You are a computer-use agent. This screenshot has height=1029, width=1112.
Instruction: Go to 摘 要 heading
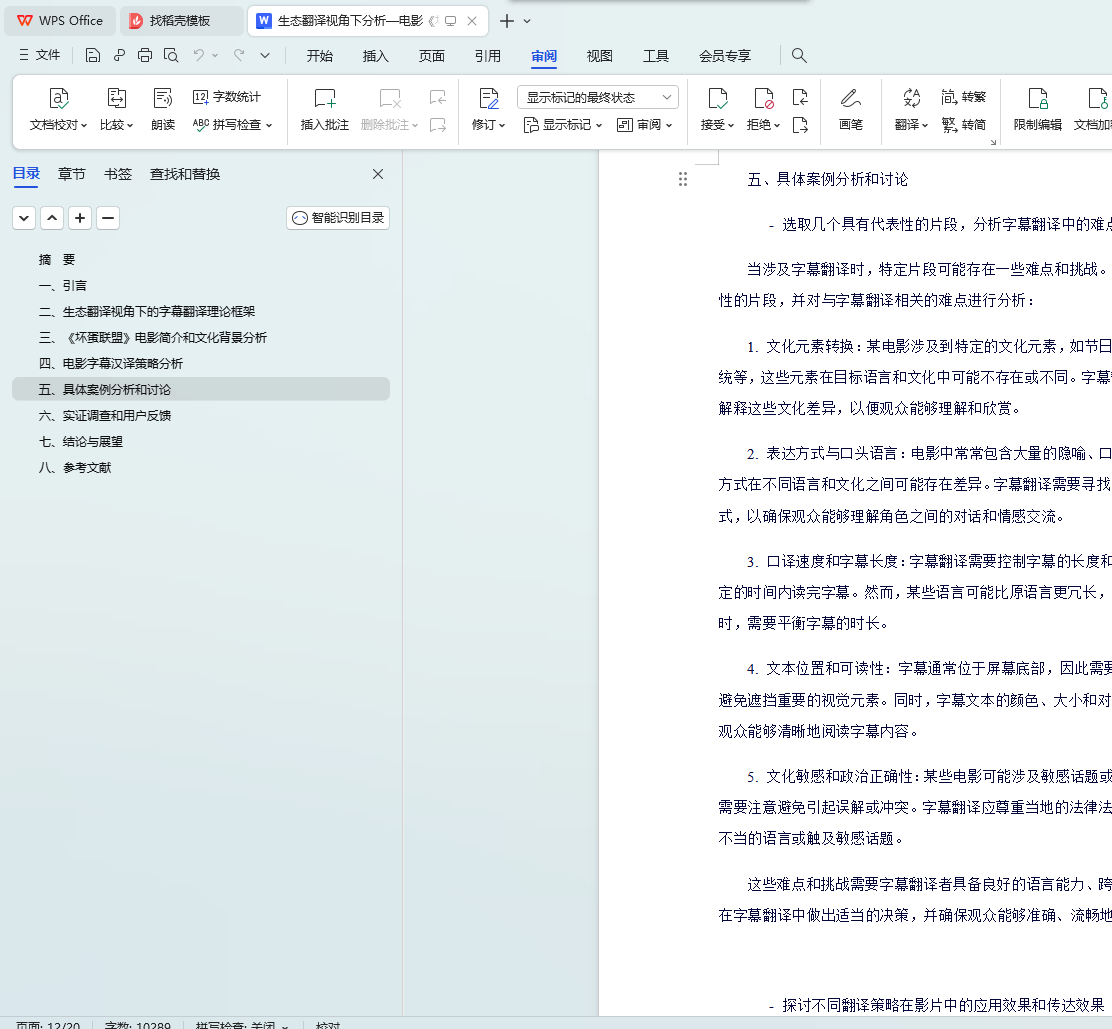point(57,260)
